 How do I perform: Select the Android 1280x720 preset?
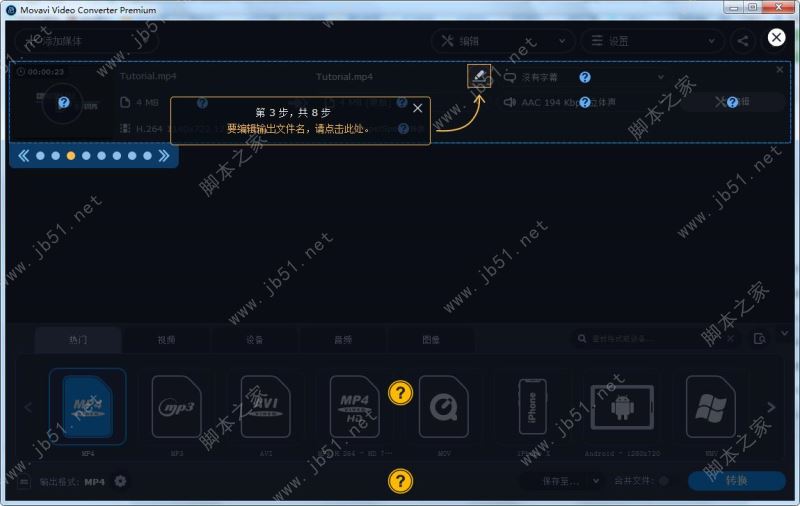622,407
